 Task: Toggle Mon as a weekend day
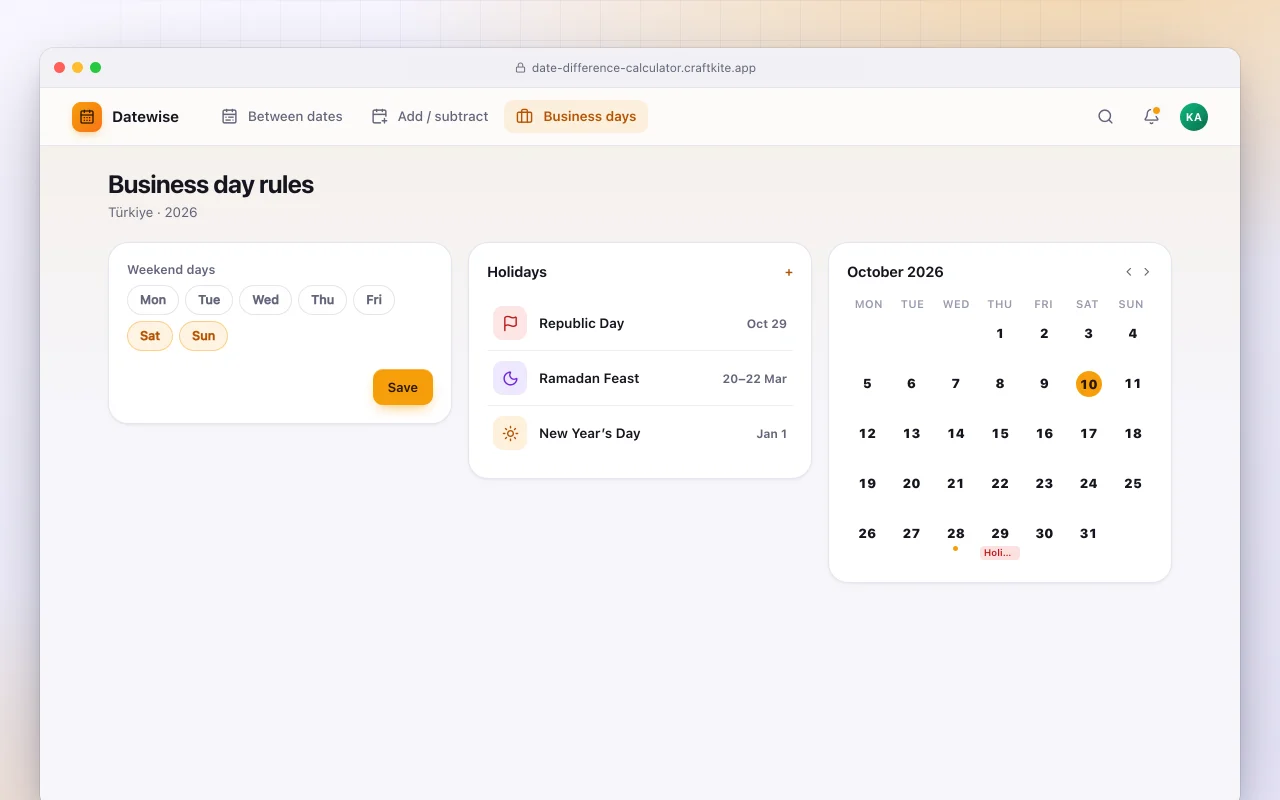(153, 300)
